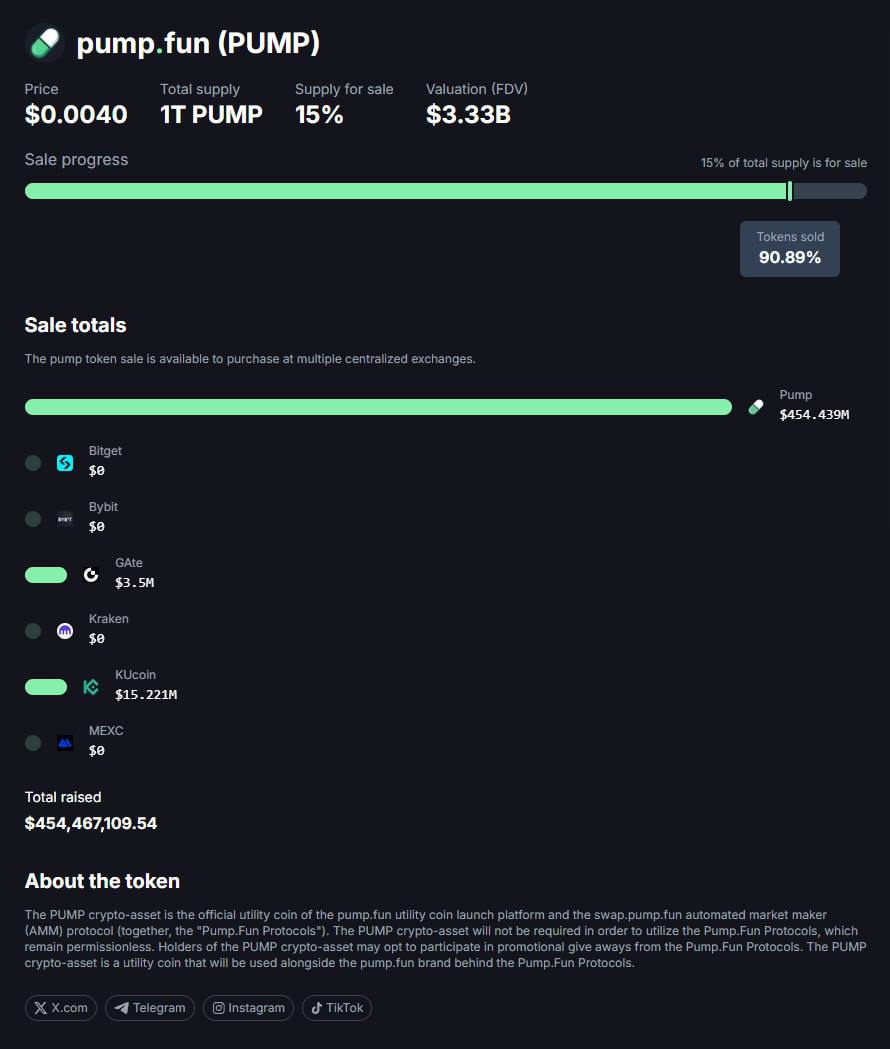The image size is (890, 1049).
Task: Click the Tokens sold 90.89% tooltip
Action: click(790, 249)
